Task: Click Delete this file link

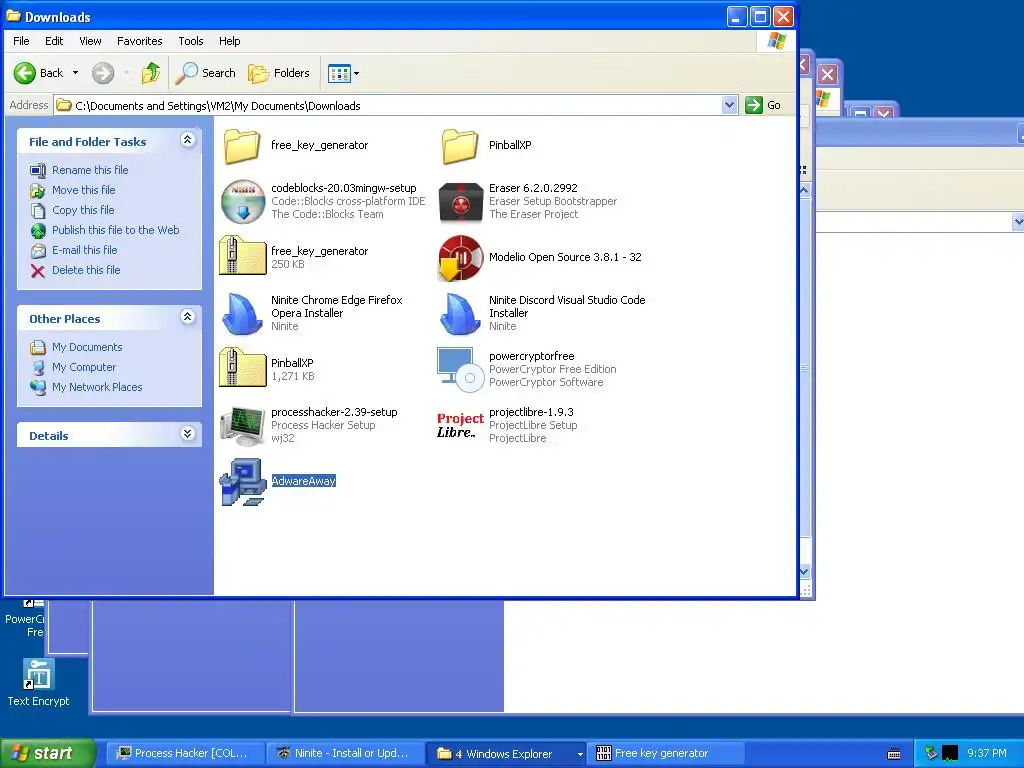Action: 86,270
